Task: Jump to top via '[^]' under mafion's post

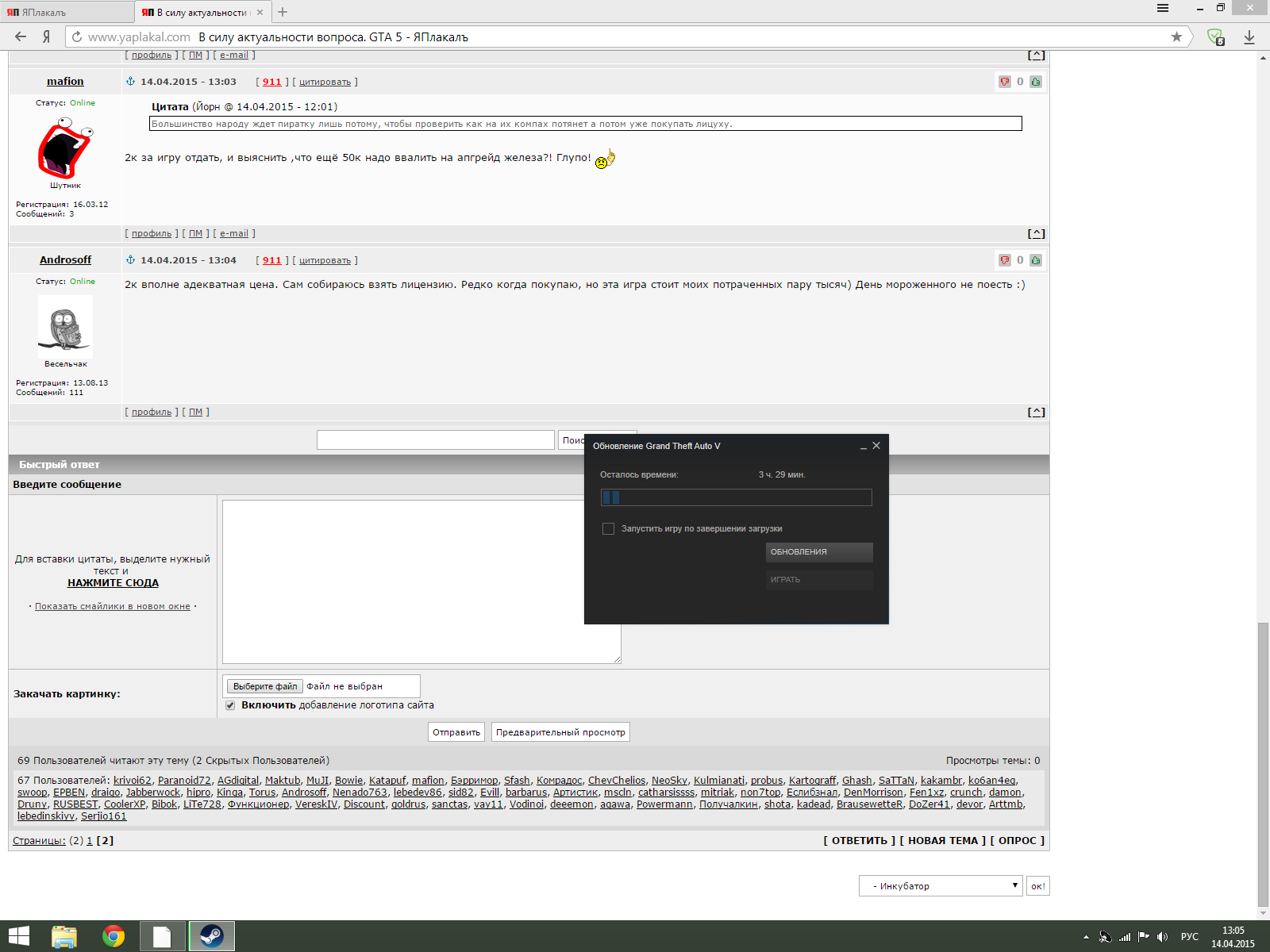Action: pyautogui.click(x=1037, y=233)
